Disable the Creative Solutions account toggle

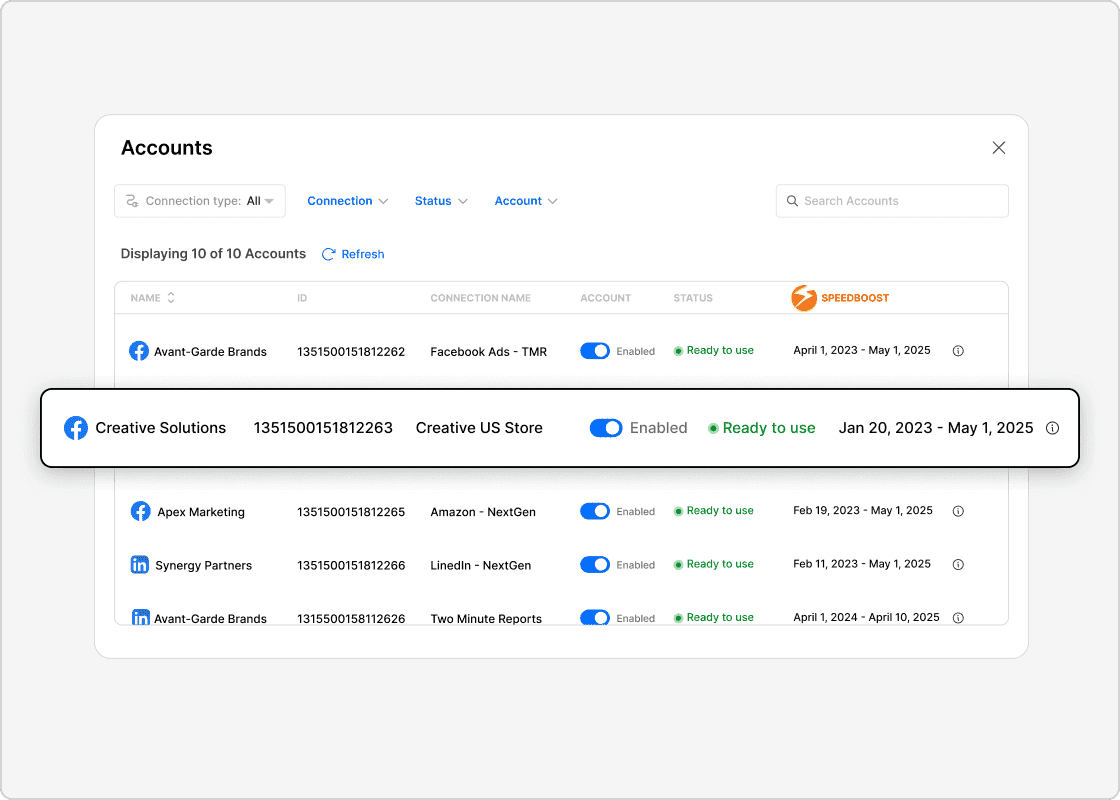[x=606, y=427]
